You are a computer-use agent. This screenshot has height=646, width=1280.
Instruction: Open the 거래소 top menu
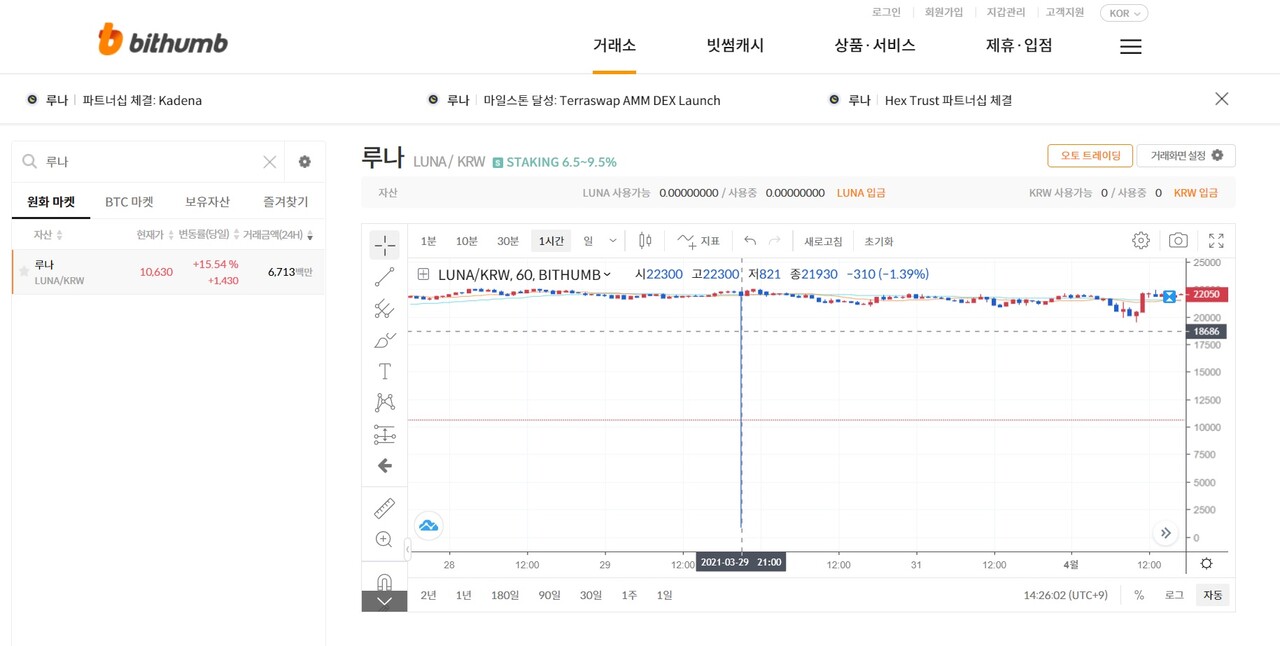614,45
